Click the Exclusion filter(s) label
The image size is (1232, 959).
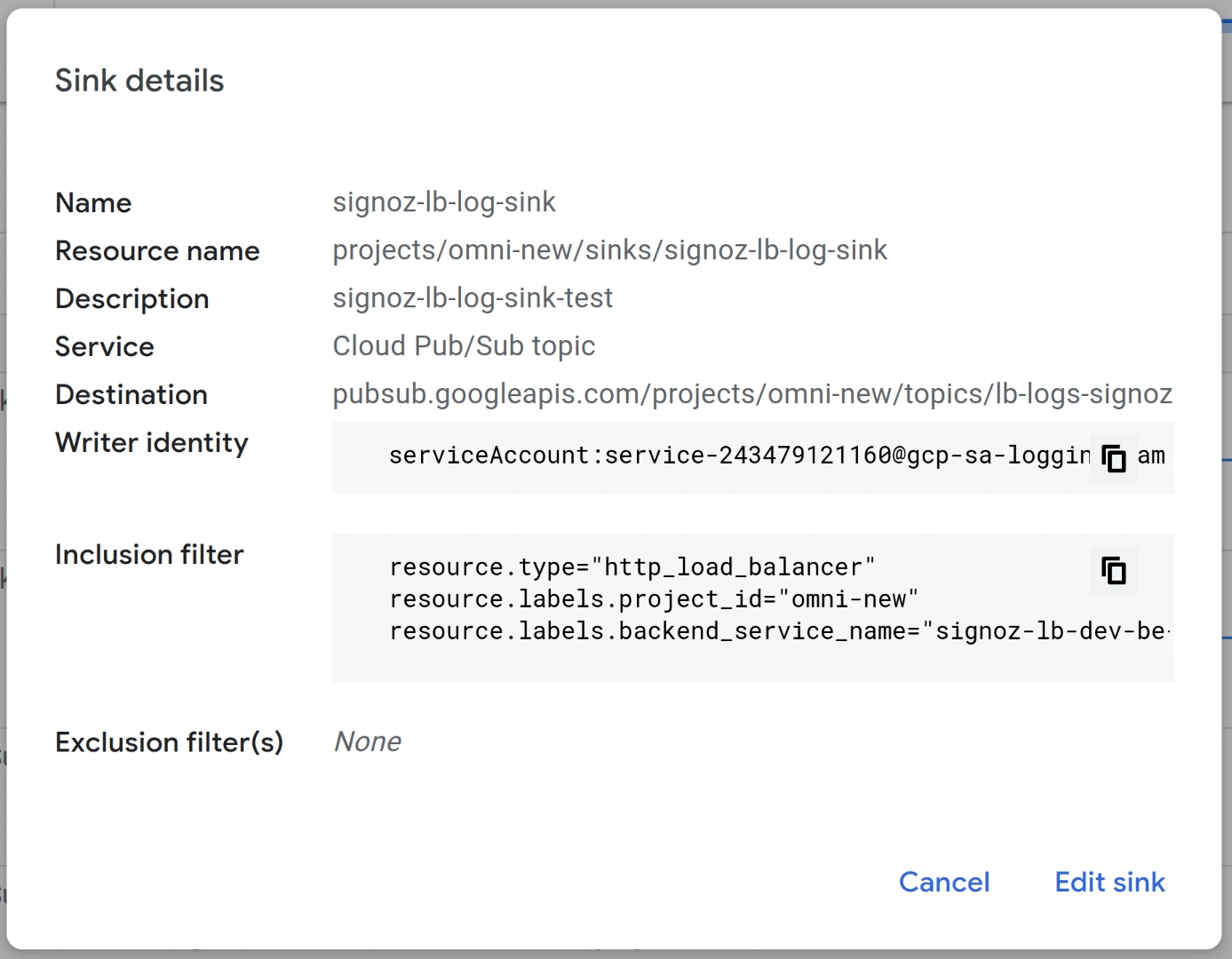pos(169,741)
